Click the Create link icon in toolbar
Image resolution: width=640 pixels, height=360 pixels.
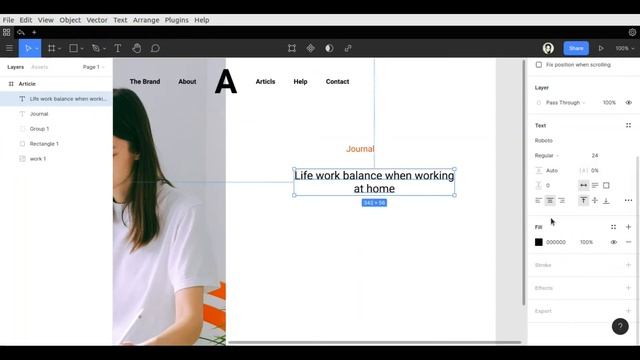coord(348,48)
